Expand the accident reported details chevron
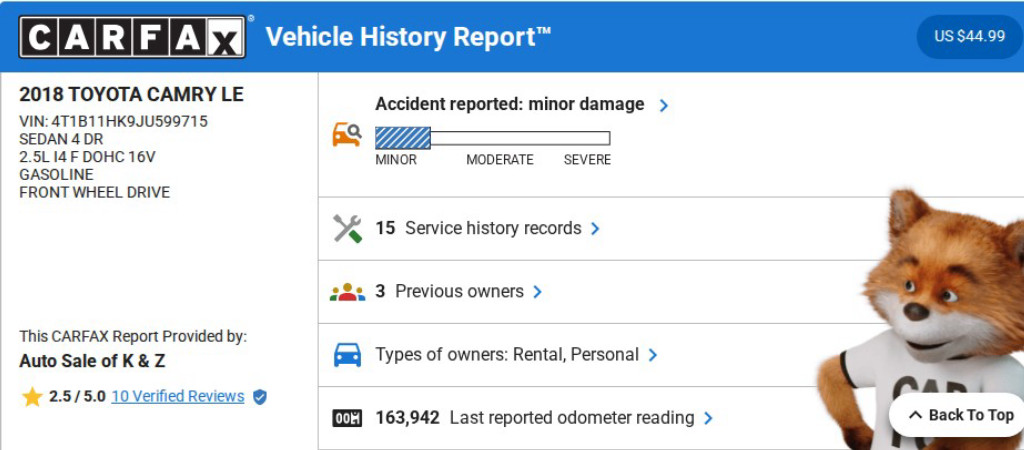 point(664,105)
